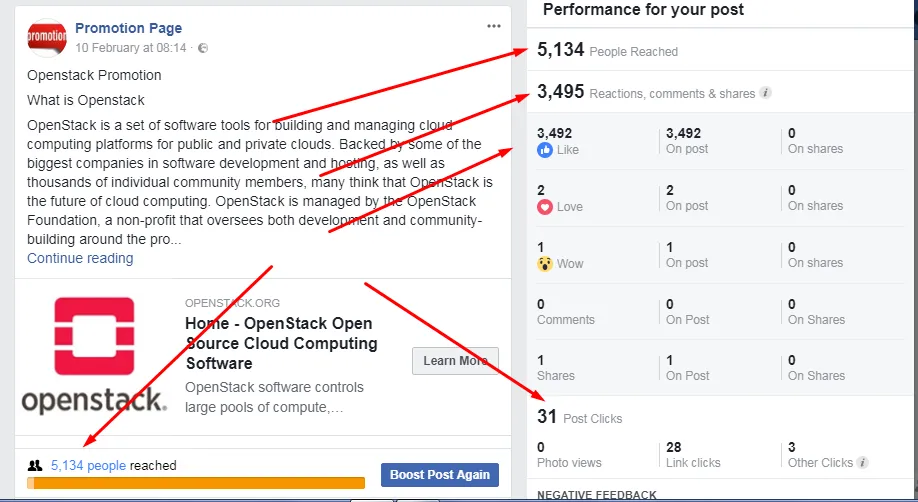
Task: Click the blue Like thumbs-up icon
Action: tap(544, 150)
